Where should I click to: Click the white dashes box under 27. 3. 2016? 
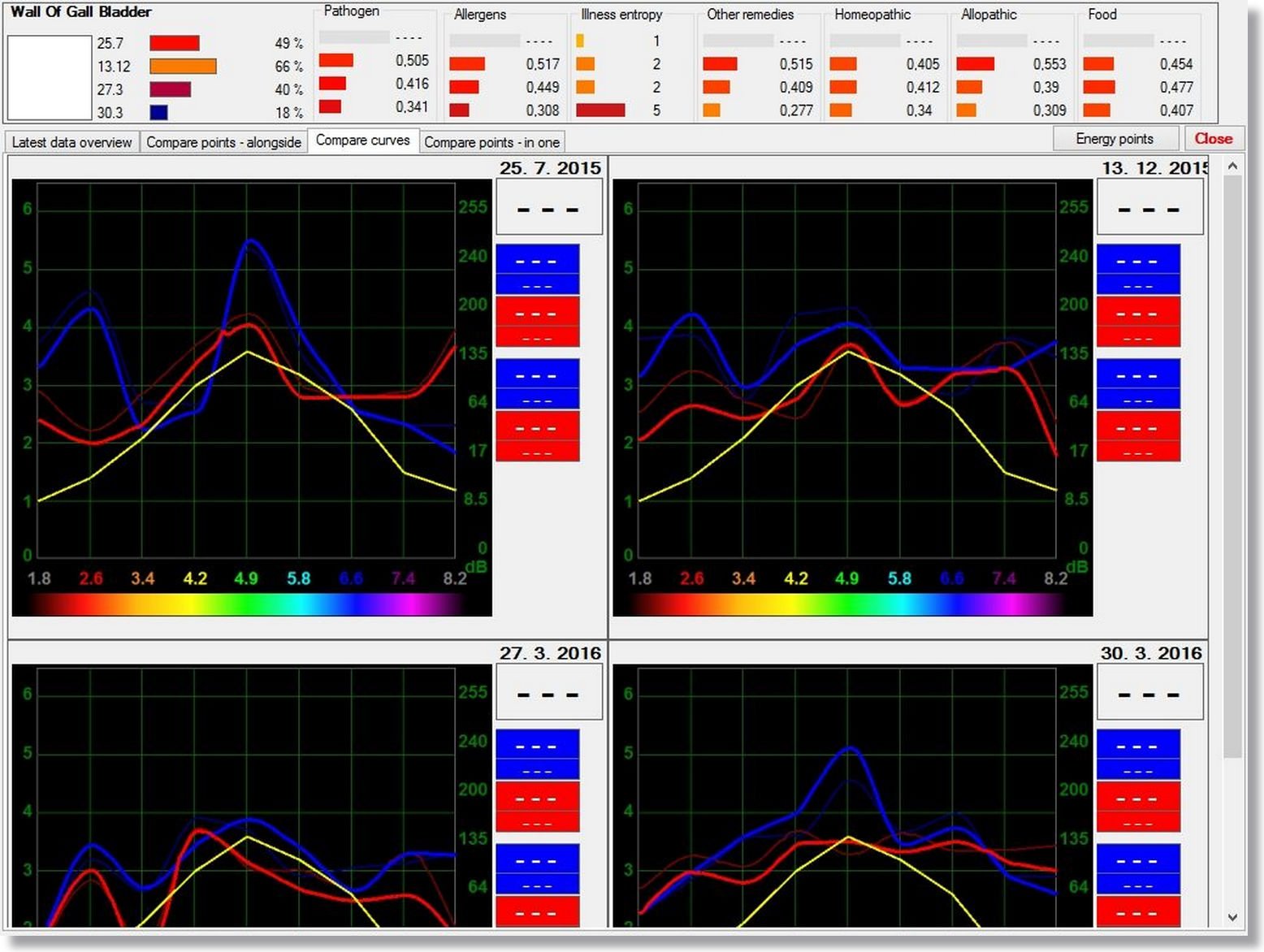pos(548,695)
